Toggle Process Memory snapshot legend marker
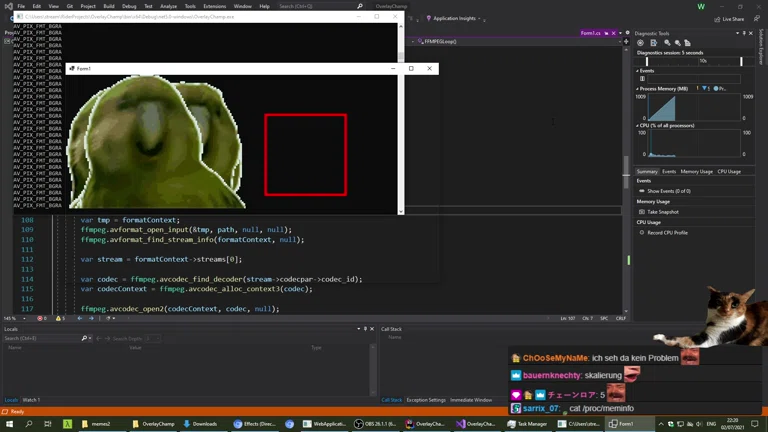 [x=704, y=89]
